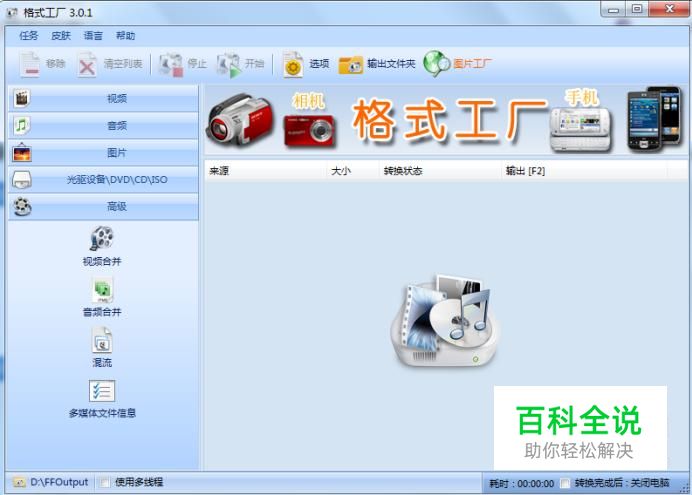Click the 选项 toolbar label

tap(319, 64)
